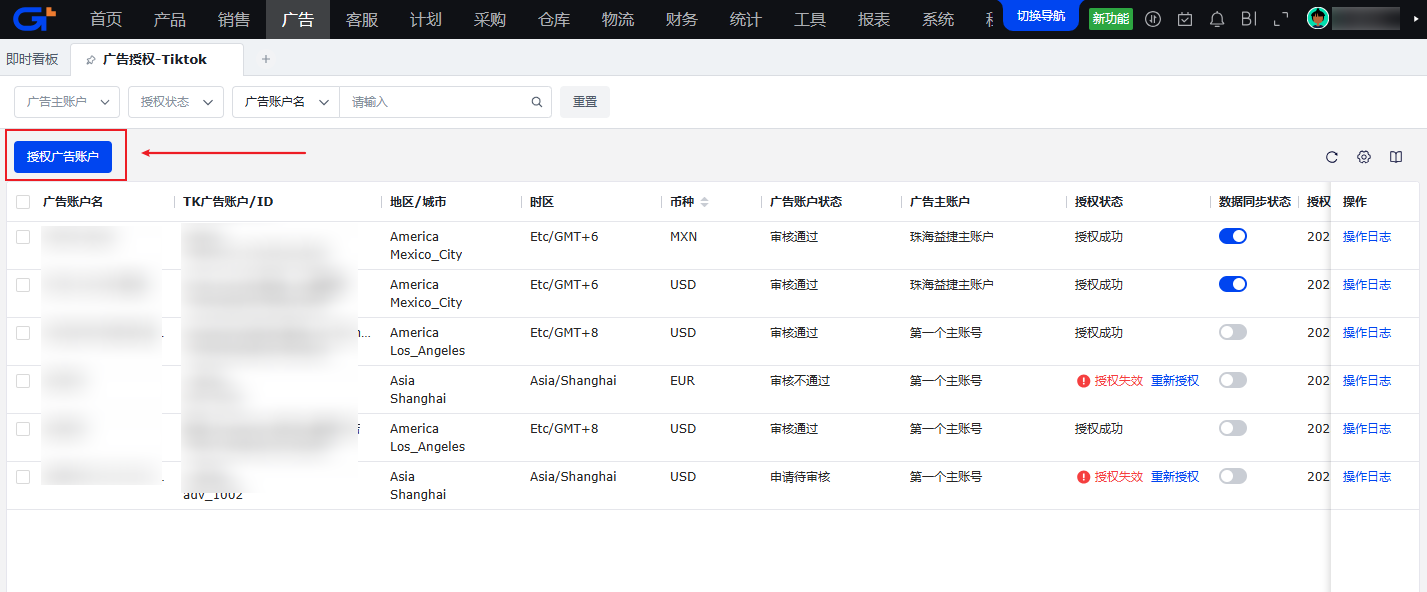Screen dimensions: 1427x592
Task: Toggle fullscreen mode icon
Action: coord(1281,19)
